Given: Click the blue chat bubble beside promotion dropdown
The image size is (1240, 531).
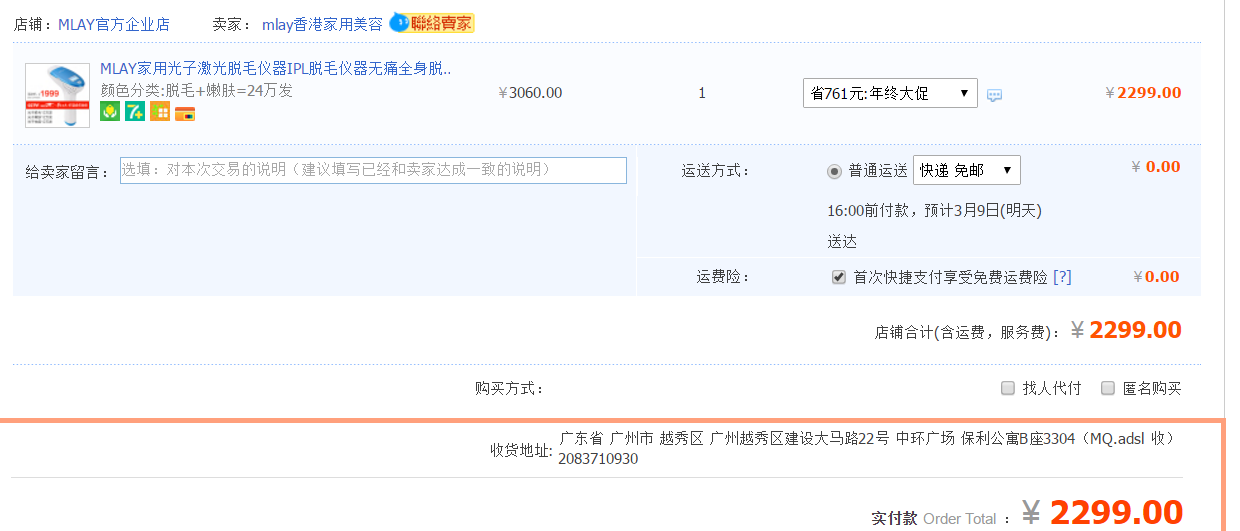Looking at the screenshot, I should tap(994, 95).
